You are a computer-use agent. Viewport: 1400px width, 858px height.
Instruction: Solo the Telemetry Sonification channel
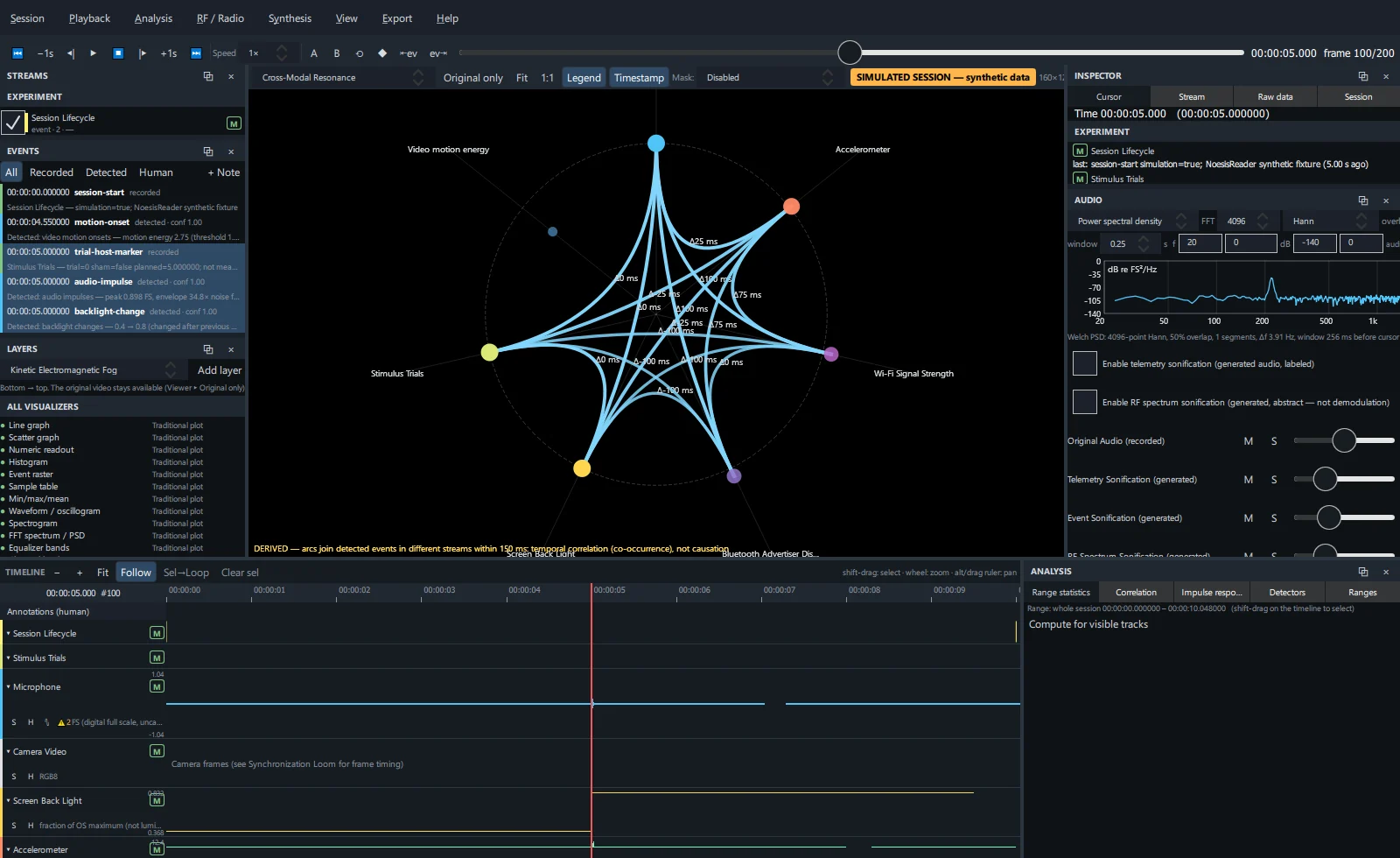[x=1274, y=480]
